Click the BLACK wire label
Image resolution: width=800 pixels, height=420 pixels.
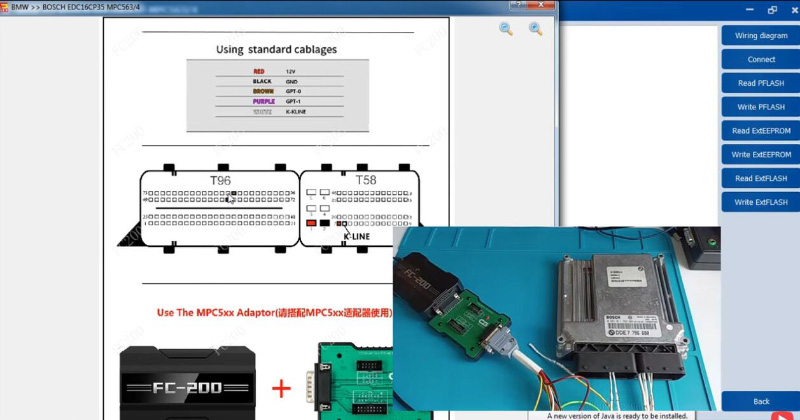[x=262, y=81]
